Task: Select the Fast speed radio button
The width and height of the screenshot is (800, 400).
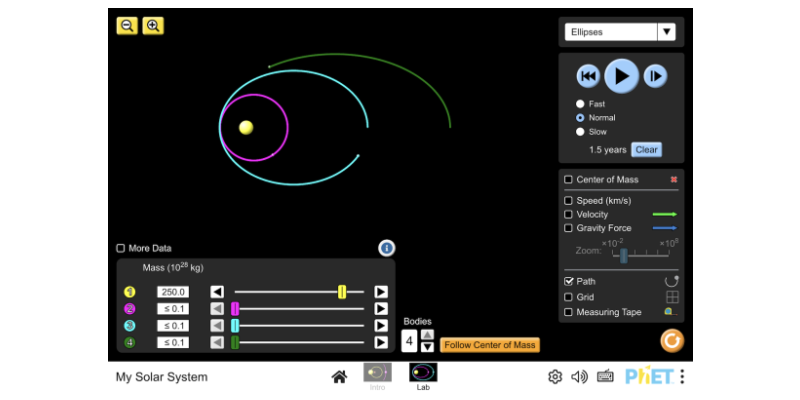Action: [x=580, y=104]
